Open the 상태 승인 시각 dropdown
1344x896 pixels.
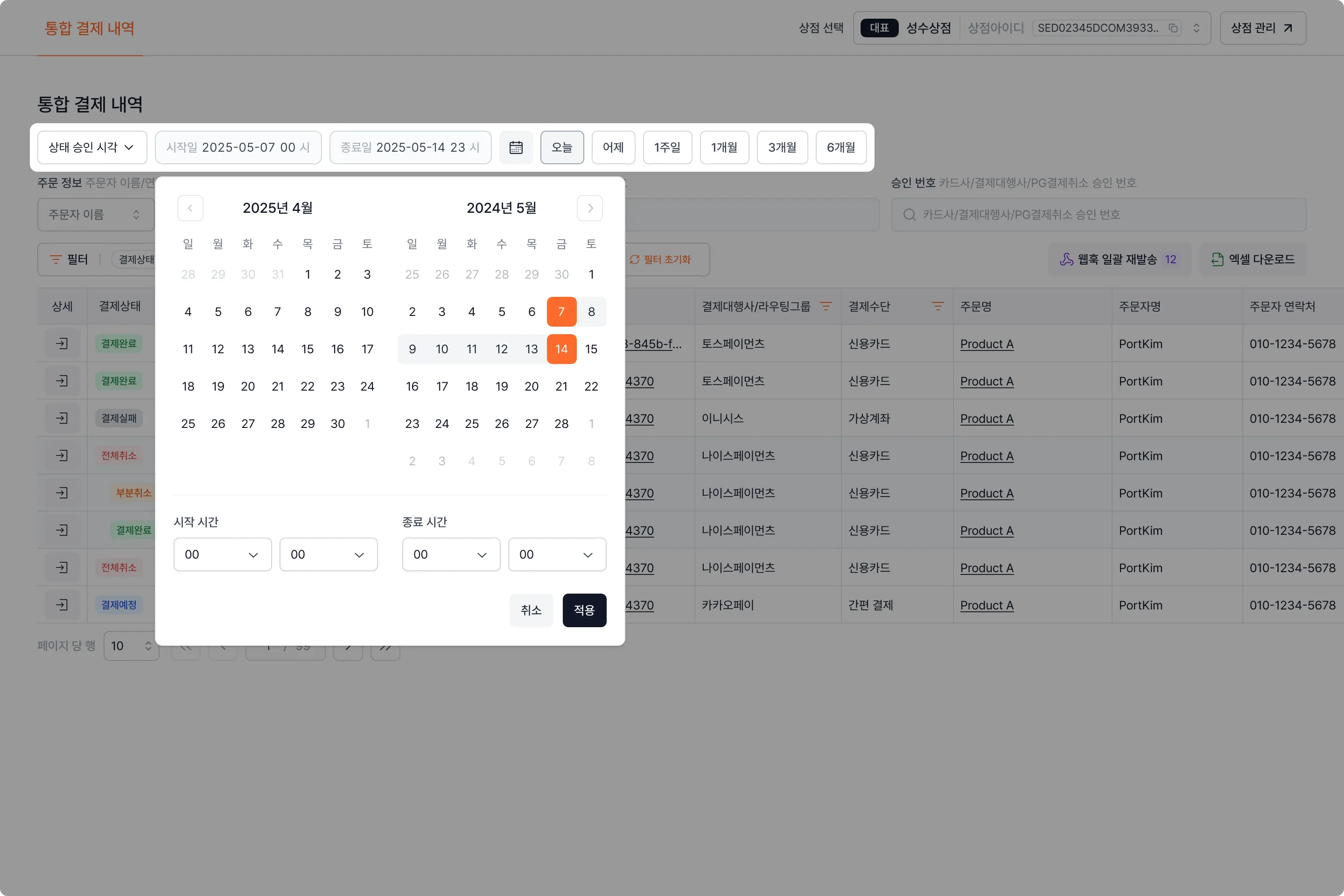[92, 147]
